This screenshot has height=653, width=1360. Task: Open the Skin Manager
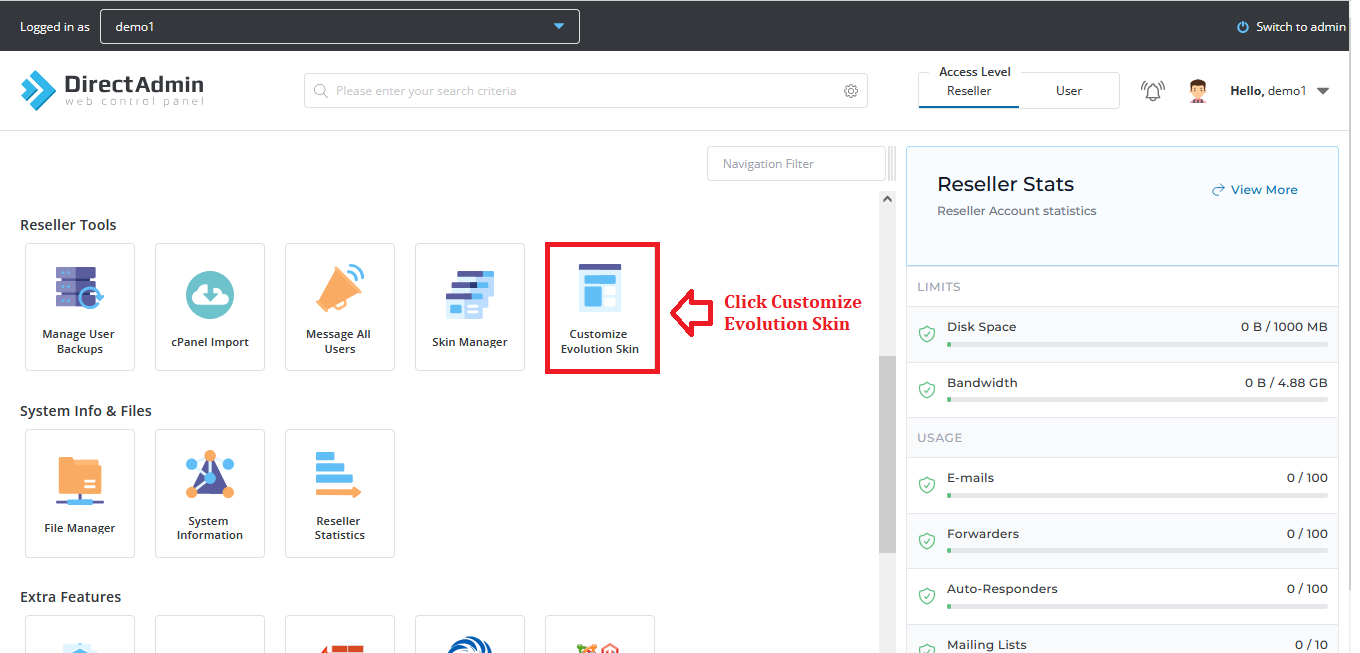coord(470,307)
